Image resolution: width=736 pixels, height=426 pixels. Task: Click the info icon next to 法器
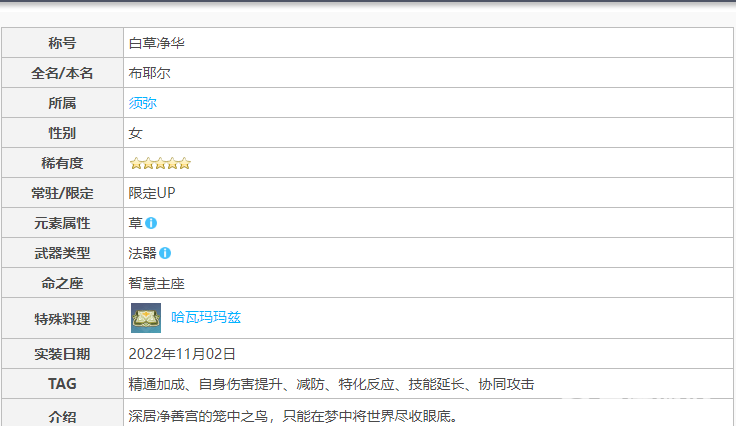tap(165, 253)
